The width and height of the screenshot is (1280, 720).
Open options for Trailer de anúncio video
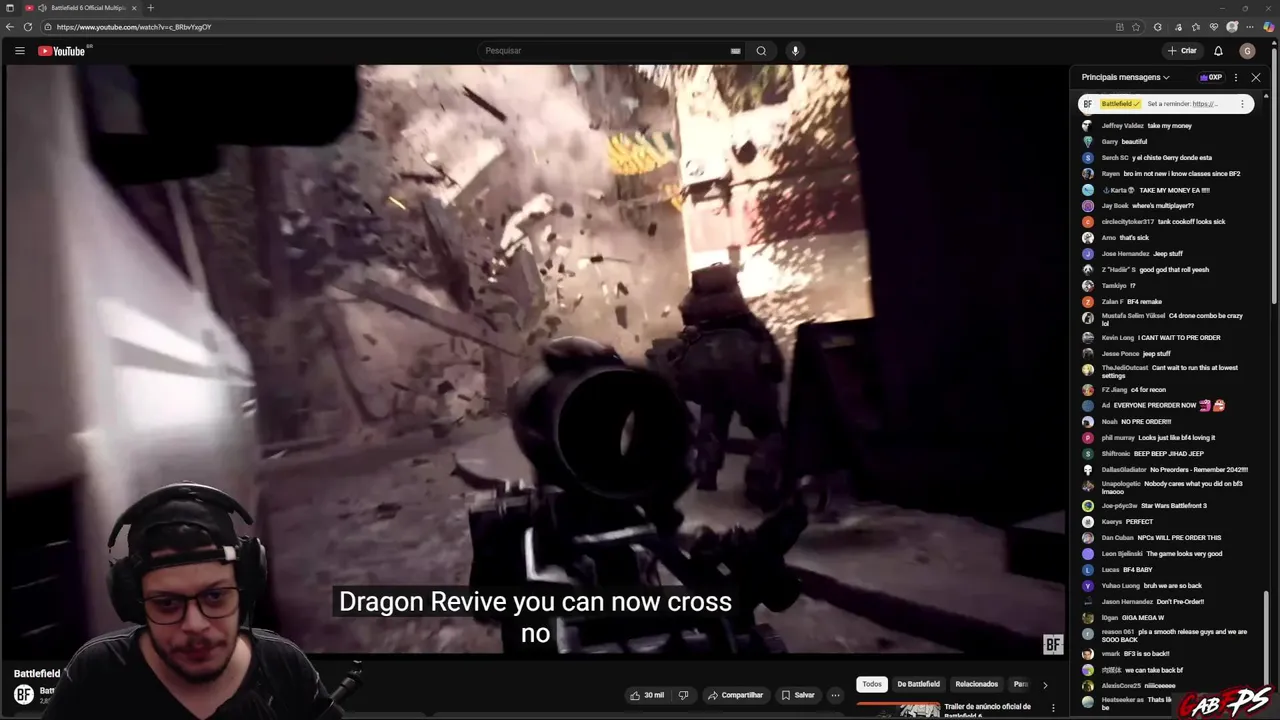coord(1053,708)
